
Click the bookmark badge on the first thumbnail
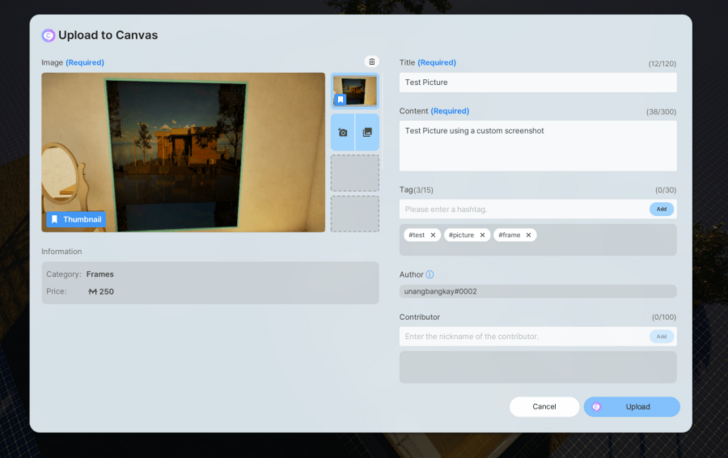tap(340, 100)
